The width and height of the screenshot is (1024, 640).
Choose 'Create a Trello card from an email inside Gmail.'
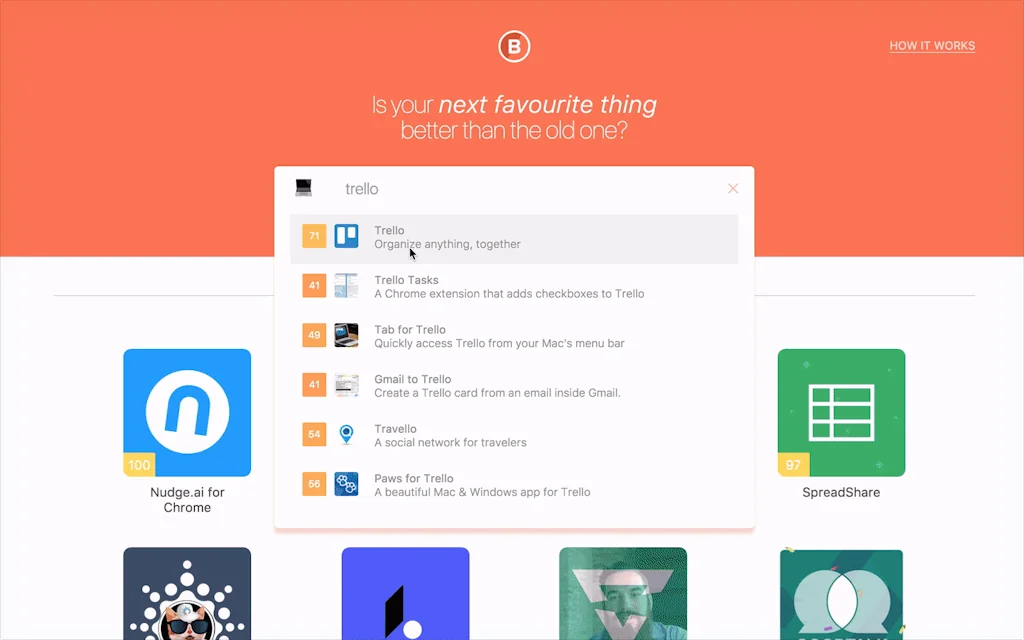point(497,393)
